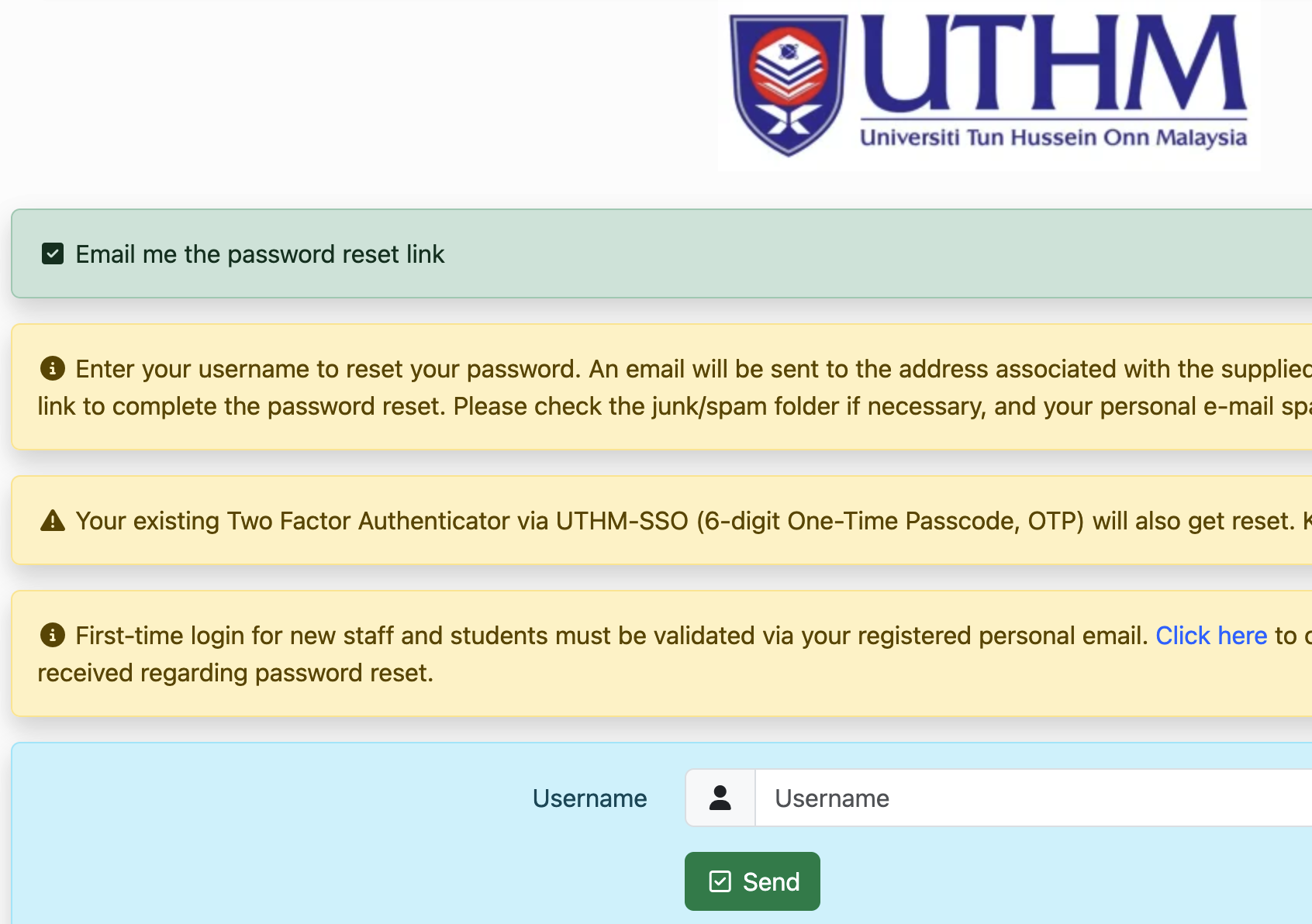Click the user silhouette icon
The image size is (1312, 924).
point(720,798)
